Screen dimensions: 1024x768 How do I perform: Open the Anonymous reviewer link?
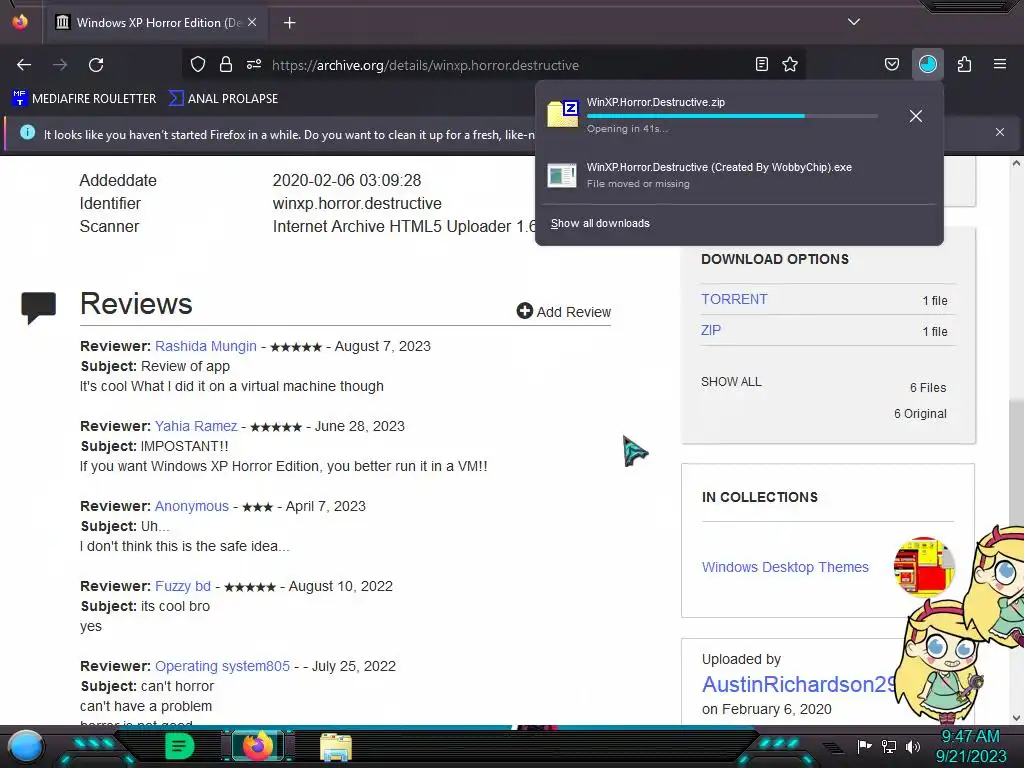pyautogui.click(x=192, y=506)
